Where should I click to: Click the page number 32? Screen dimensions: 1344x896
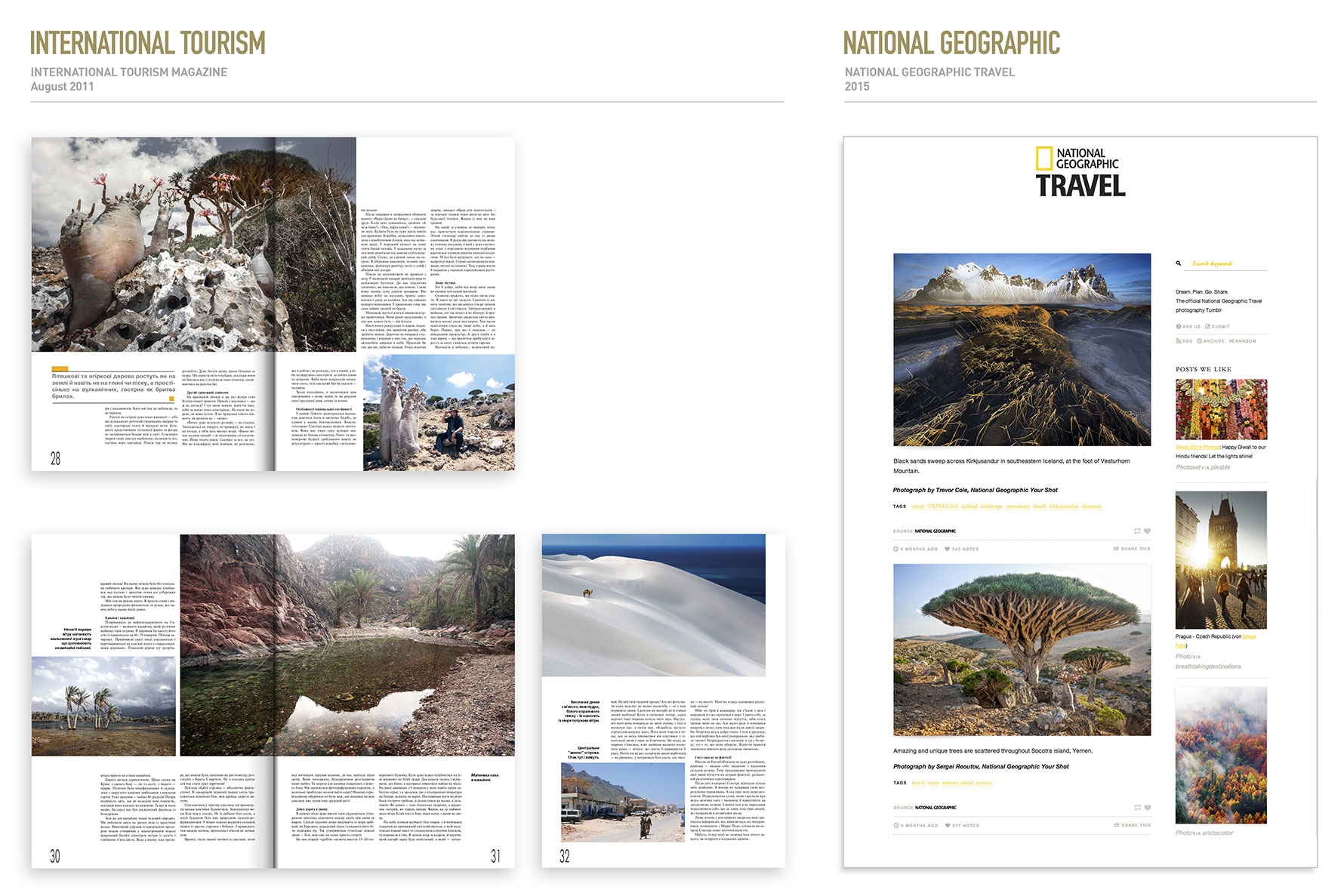[x=565, y=856]
